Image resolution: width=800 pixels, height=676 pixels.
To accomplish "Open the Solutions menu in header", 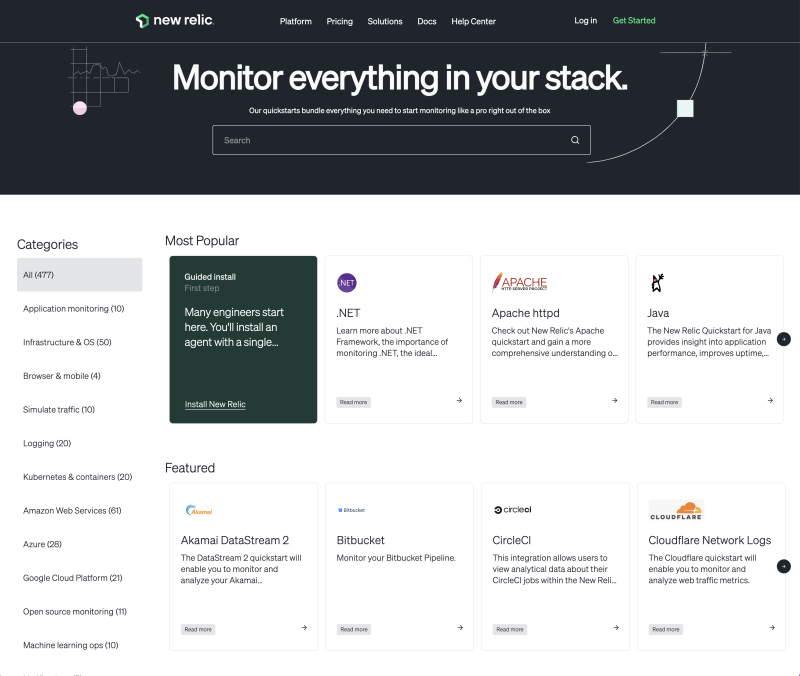I will [385, 21].
